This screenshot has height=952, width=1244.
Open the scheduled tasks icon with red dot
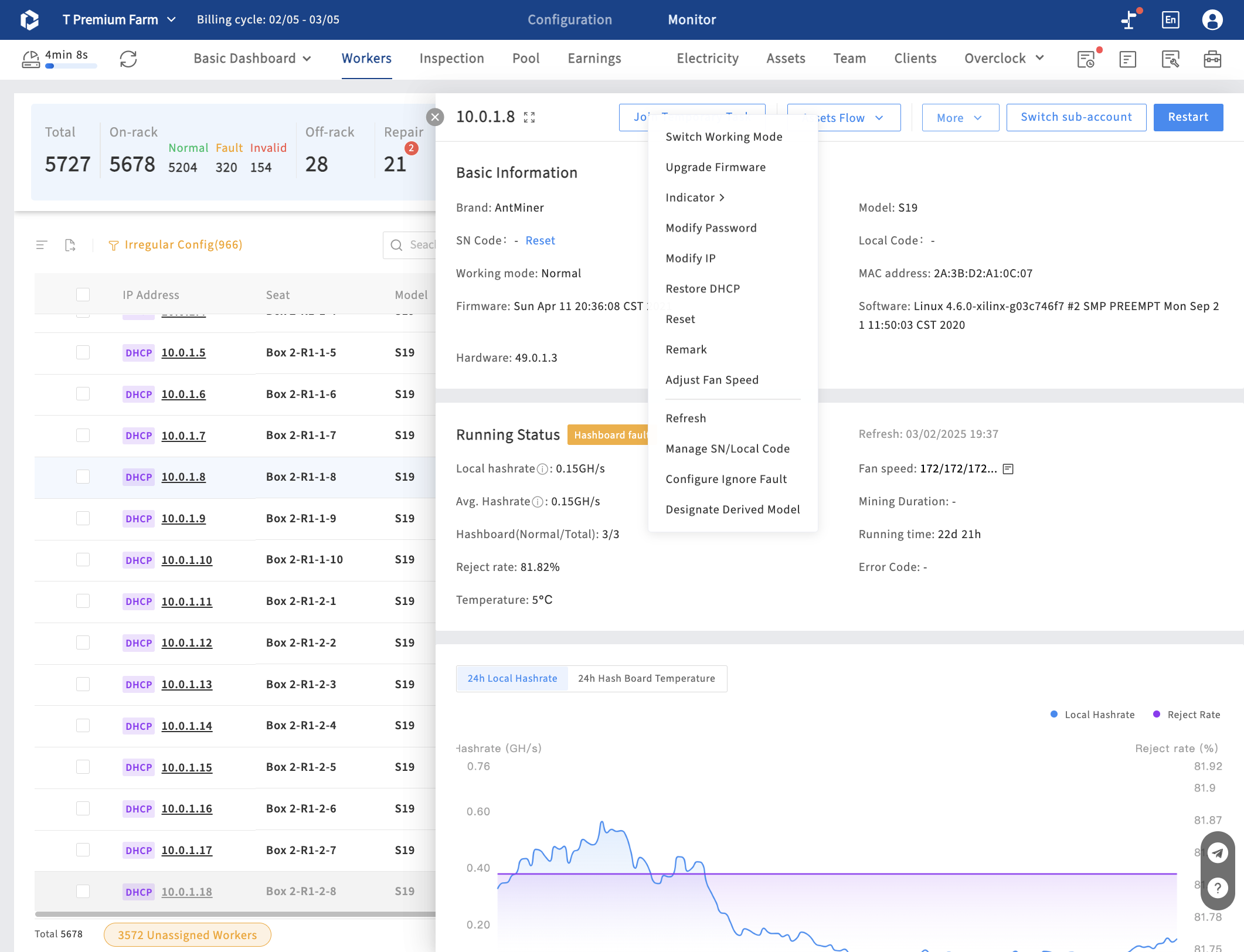pyautogui.click(x=1087, y=59)
